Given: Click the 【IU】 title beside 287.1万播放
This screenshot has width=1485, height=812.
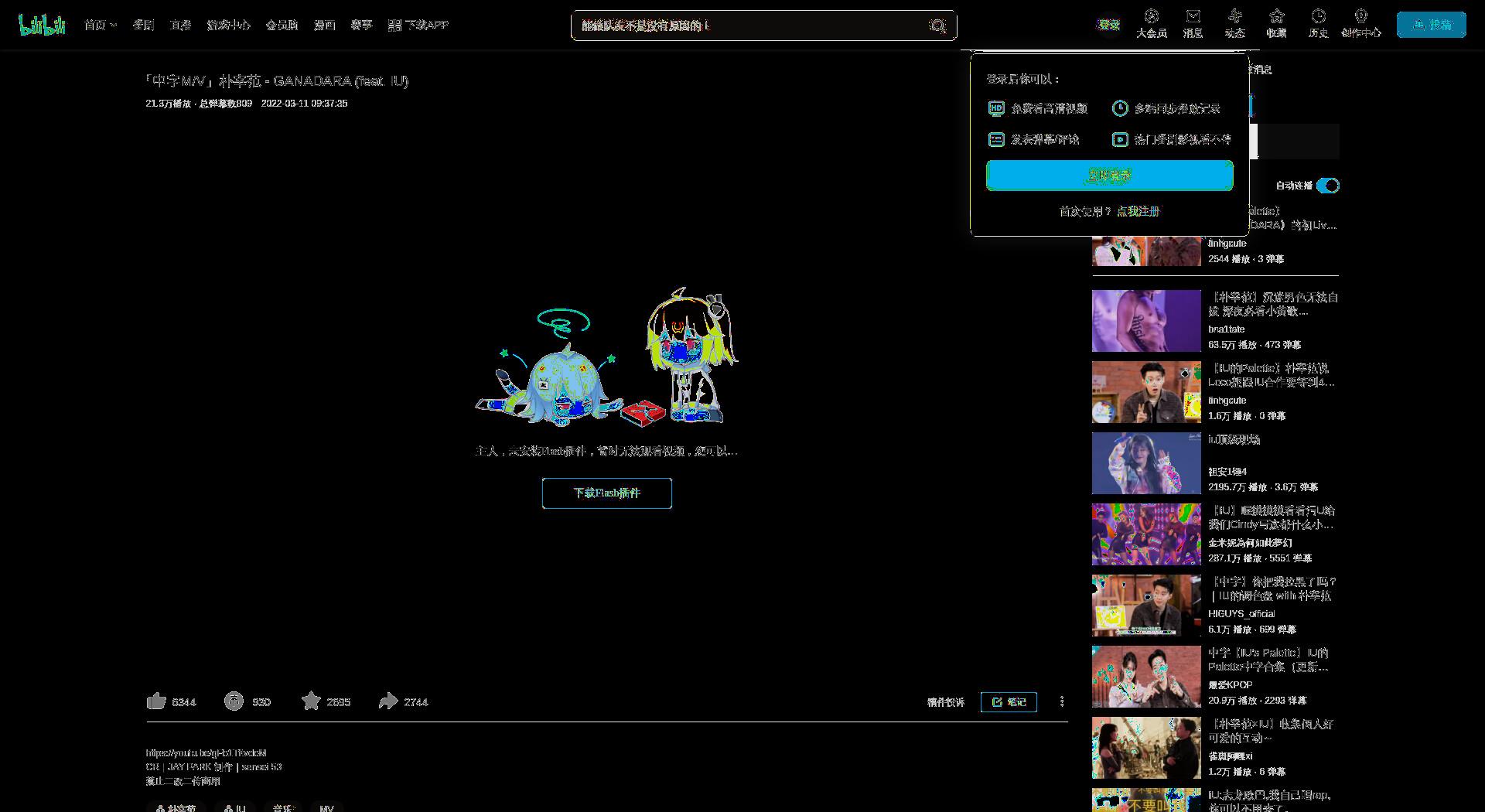Looking at the screenshot, I should click(x=1272, y=517).
